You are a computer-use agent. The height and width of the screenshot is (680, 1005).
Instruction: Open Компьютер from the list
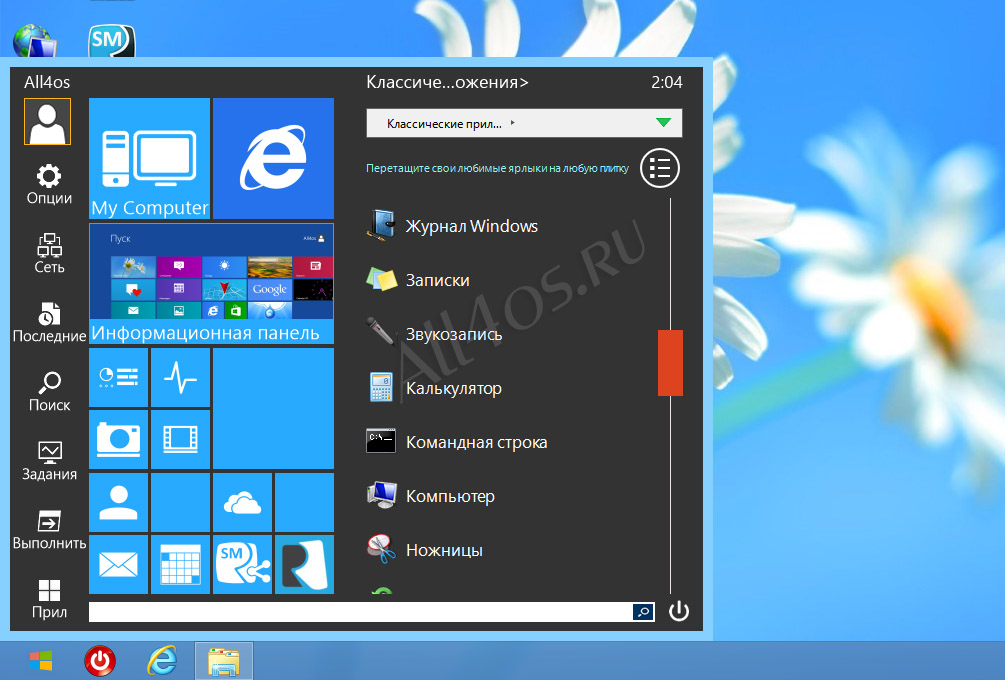coord(430,495)
